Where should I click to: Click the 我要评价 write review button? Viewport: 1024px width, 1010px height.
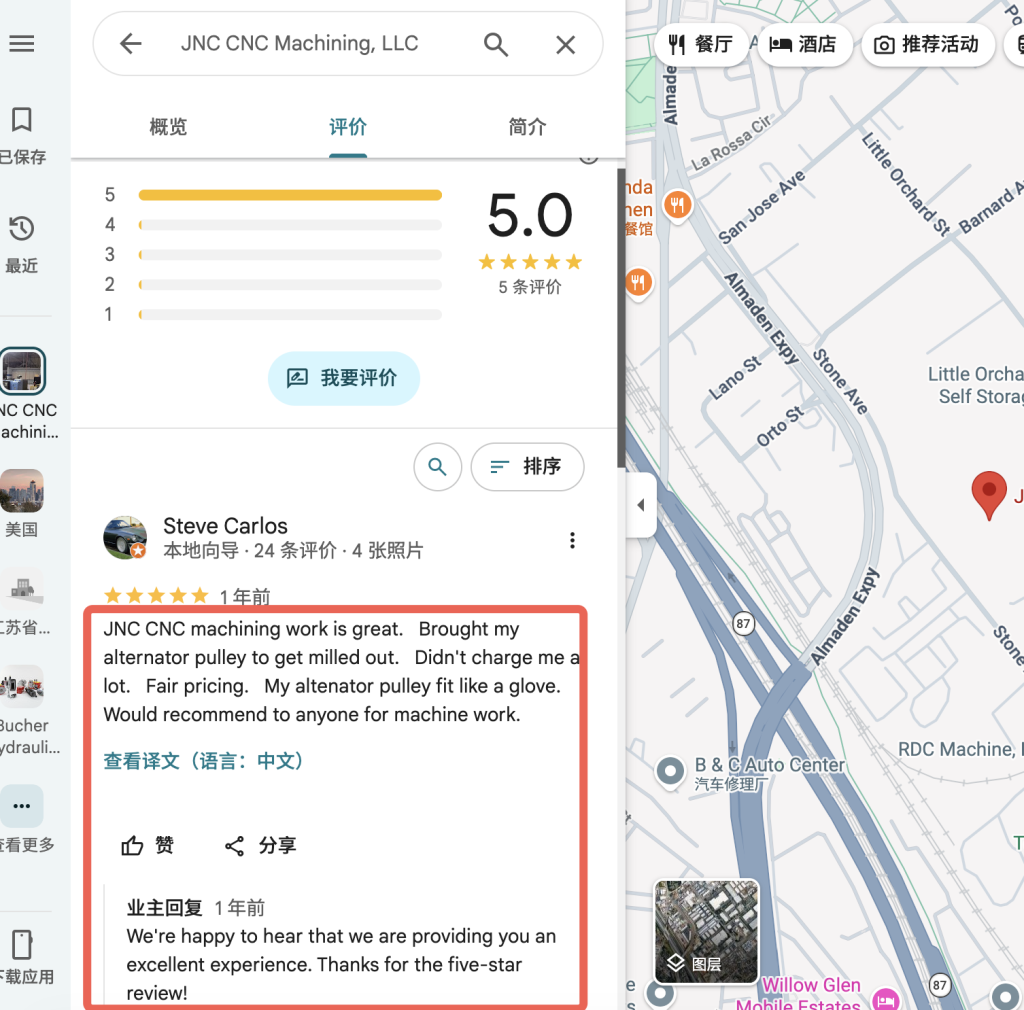tap(344, 378)
